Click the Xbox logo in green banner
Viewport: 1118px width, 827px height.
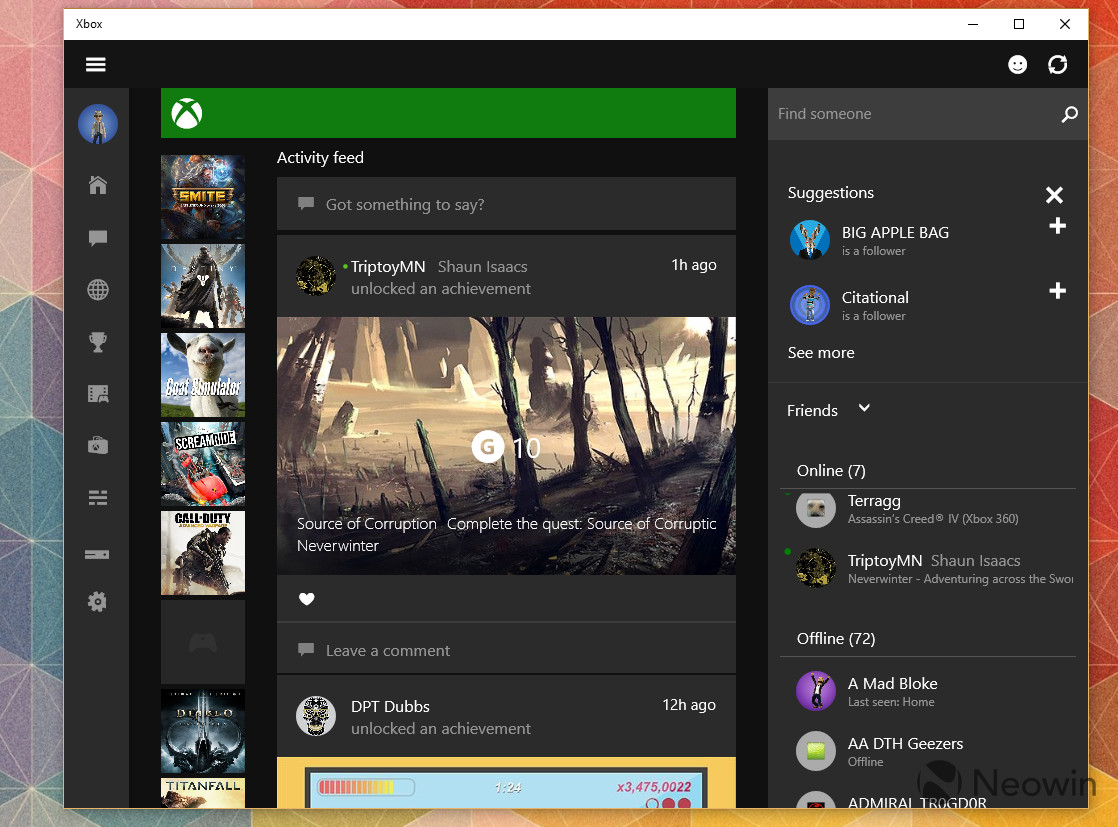pos(187,113)
